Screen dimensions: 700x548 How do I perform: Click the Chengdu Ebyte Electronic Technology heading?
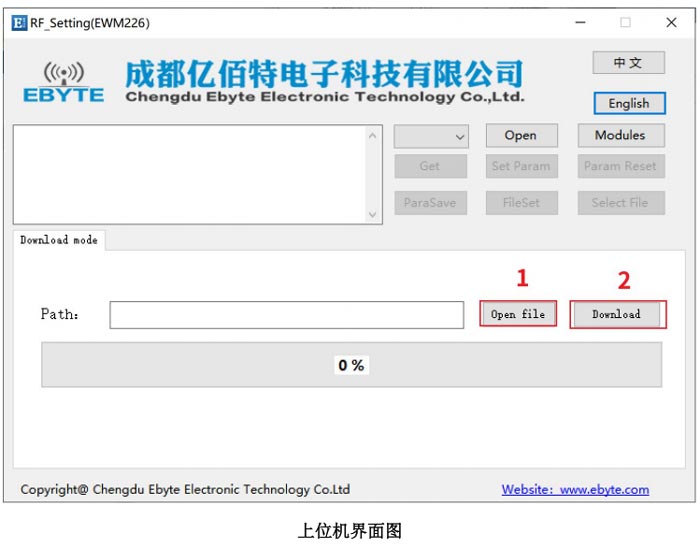tap(325, 97)
